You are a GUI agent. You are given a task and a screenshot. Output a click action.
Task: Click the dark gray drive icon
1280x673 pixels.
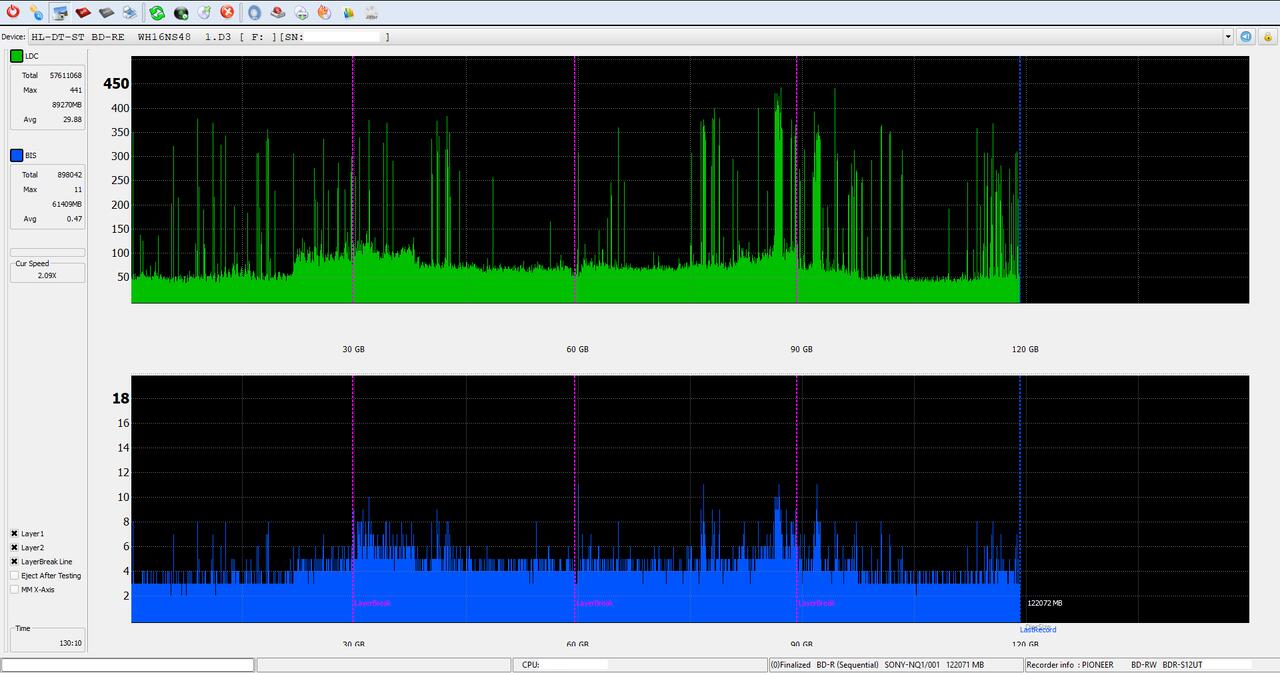[x=106, y=13]
